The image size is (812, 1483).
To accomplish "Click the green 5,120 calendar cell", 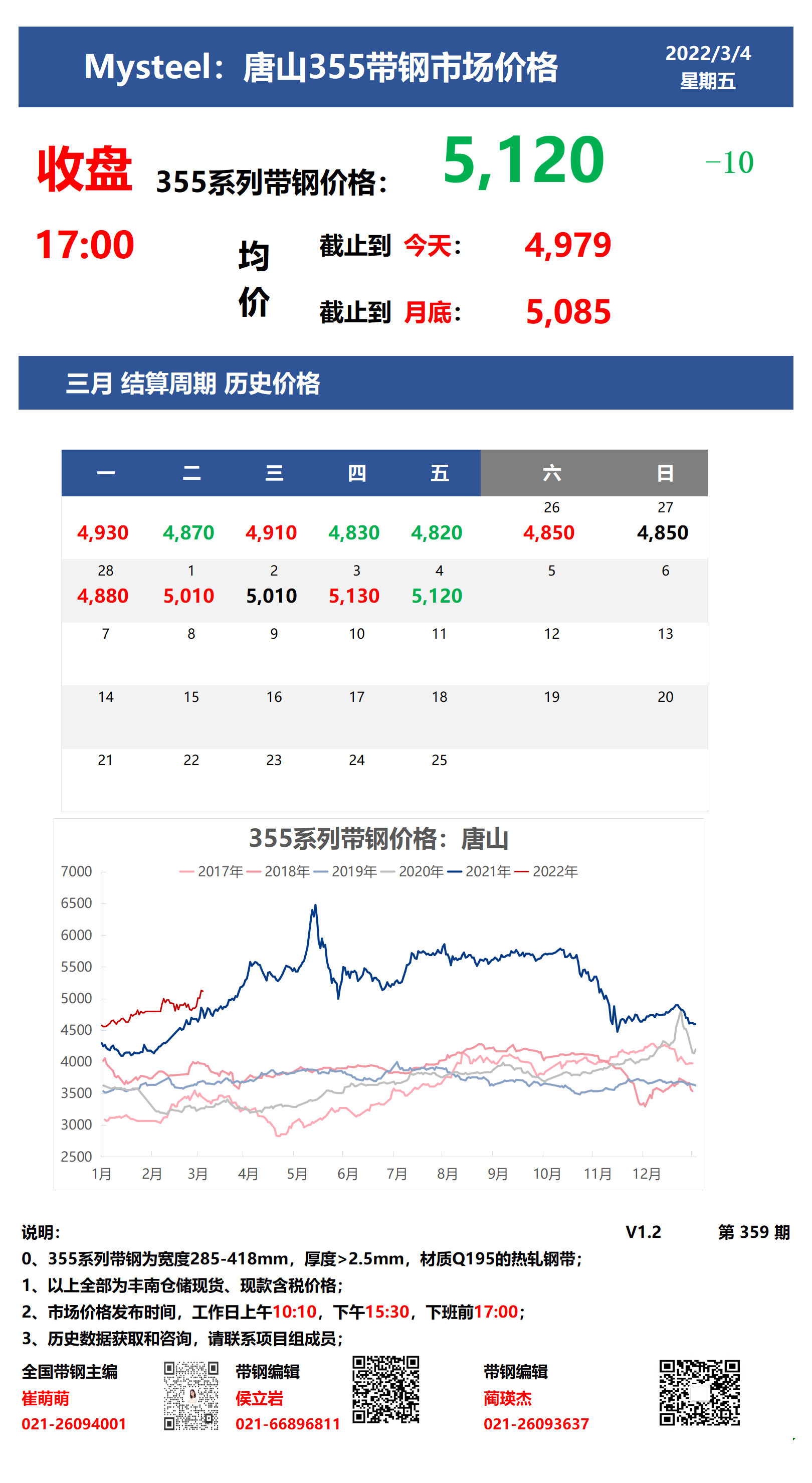I will (x=437, y=597).
